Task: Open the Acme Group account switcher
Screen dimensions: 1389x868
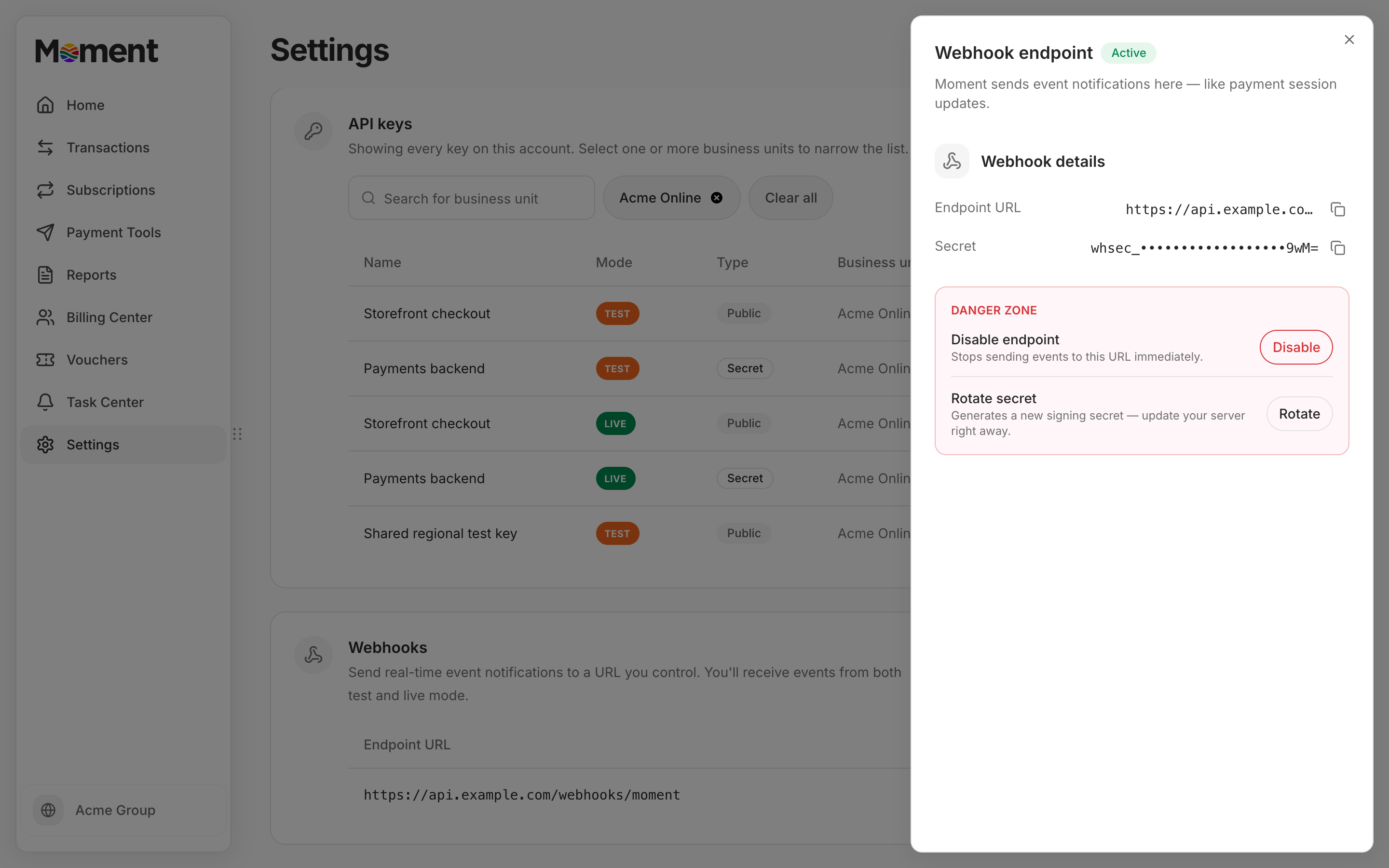Action: pos(123,810)
